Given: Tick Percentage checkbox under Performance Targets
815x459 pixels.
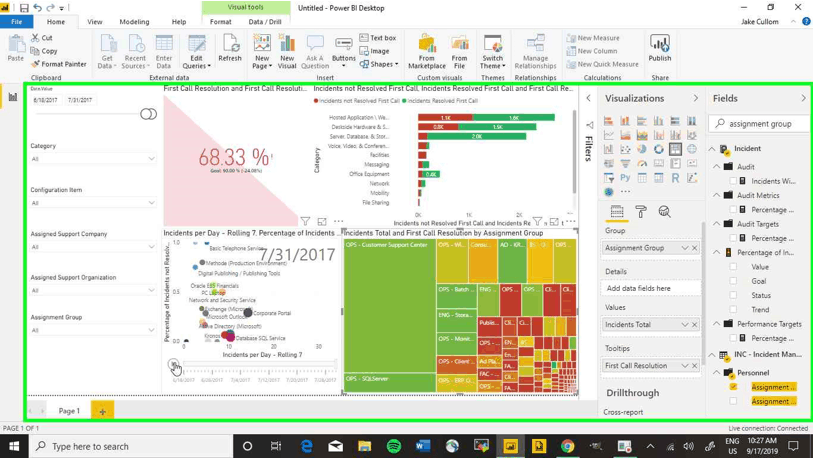Looking at the screenshot, I should (733, 338).
